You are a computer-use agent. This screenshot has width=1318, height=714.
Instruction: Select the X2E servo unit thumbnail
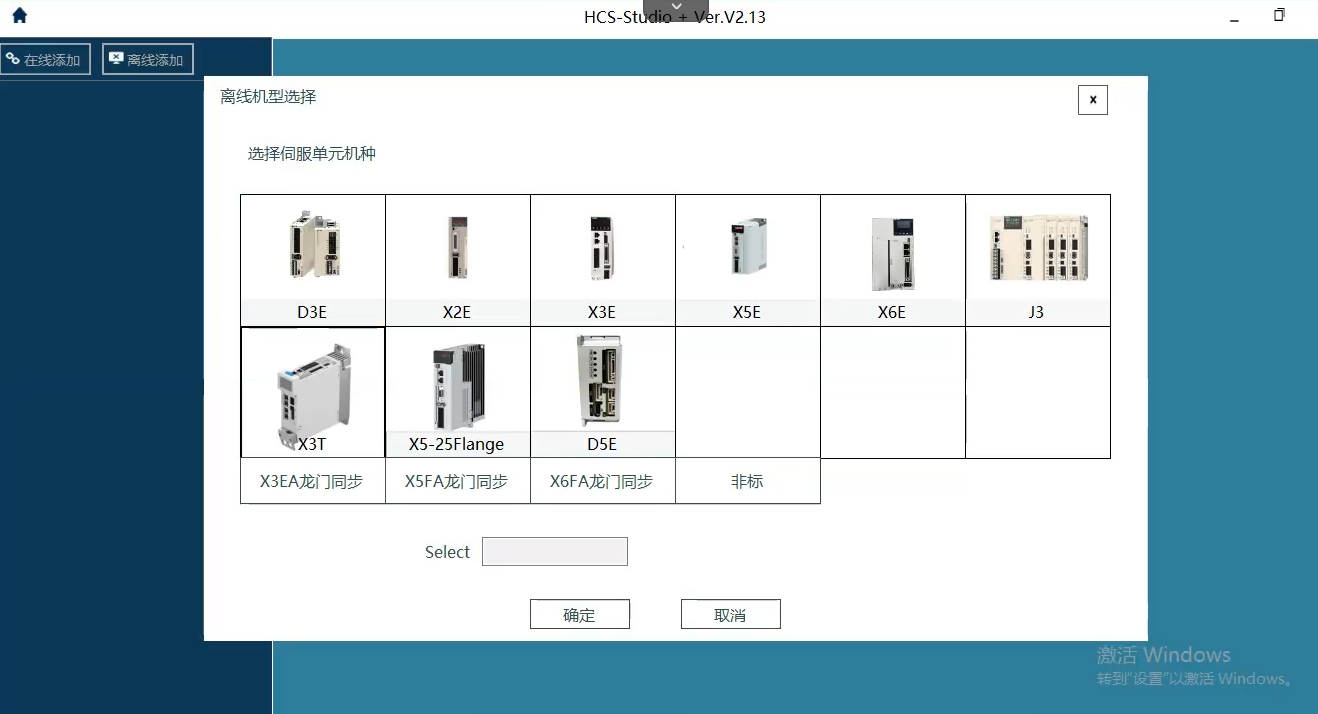tap(458, 260)
